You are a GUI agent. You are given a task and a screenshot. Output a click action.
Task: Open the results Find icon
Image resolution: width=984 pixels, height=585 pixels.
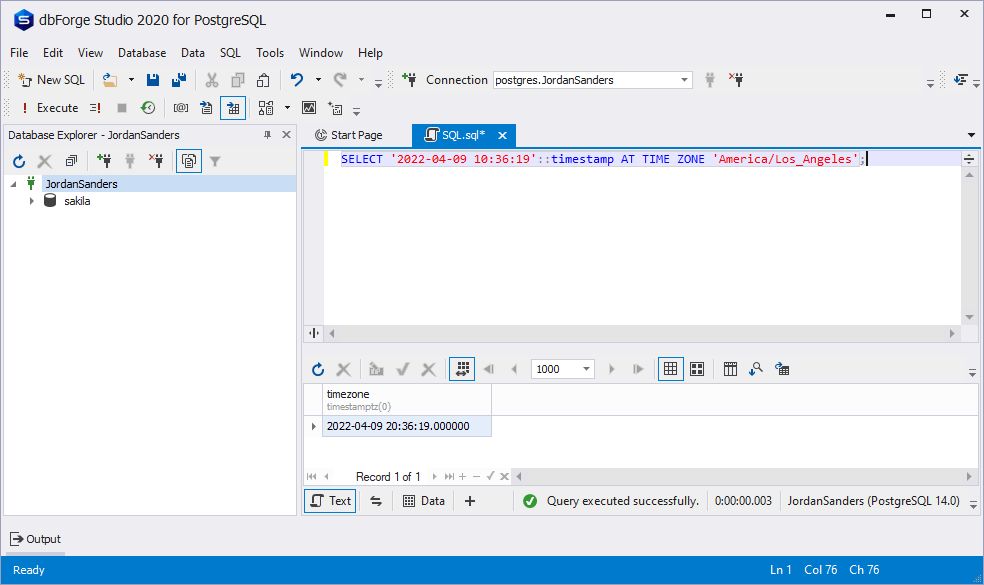pyautogui.click(x=757, y=369)
